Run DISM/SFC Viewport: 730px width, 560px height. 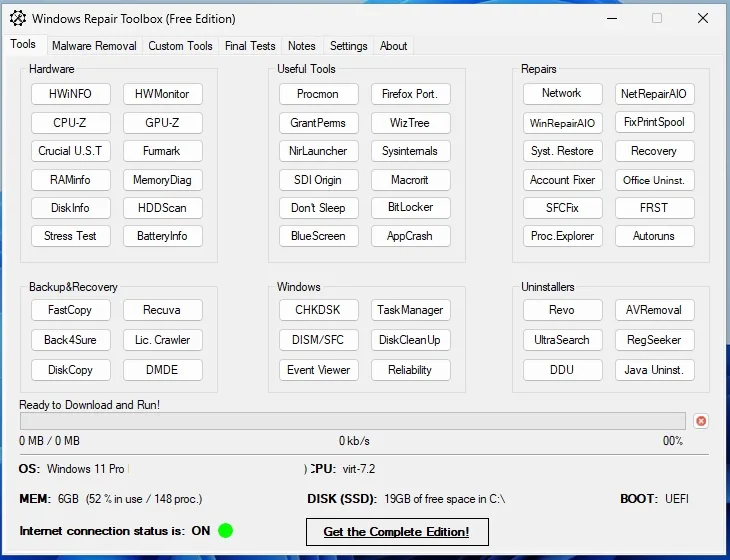pyautogui.click(x=319, y=340)
